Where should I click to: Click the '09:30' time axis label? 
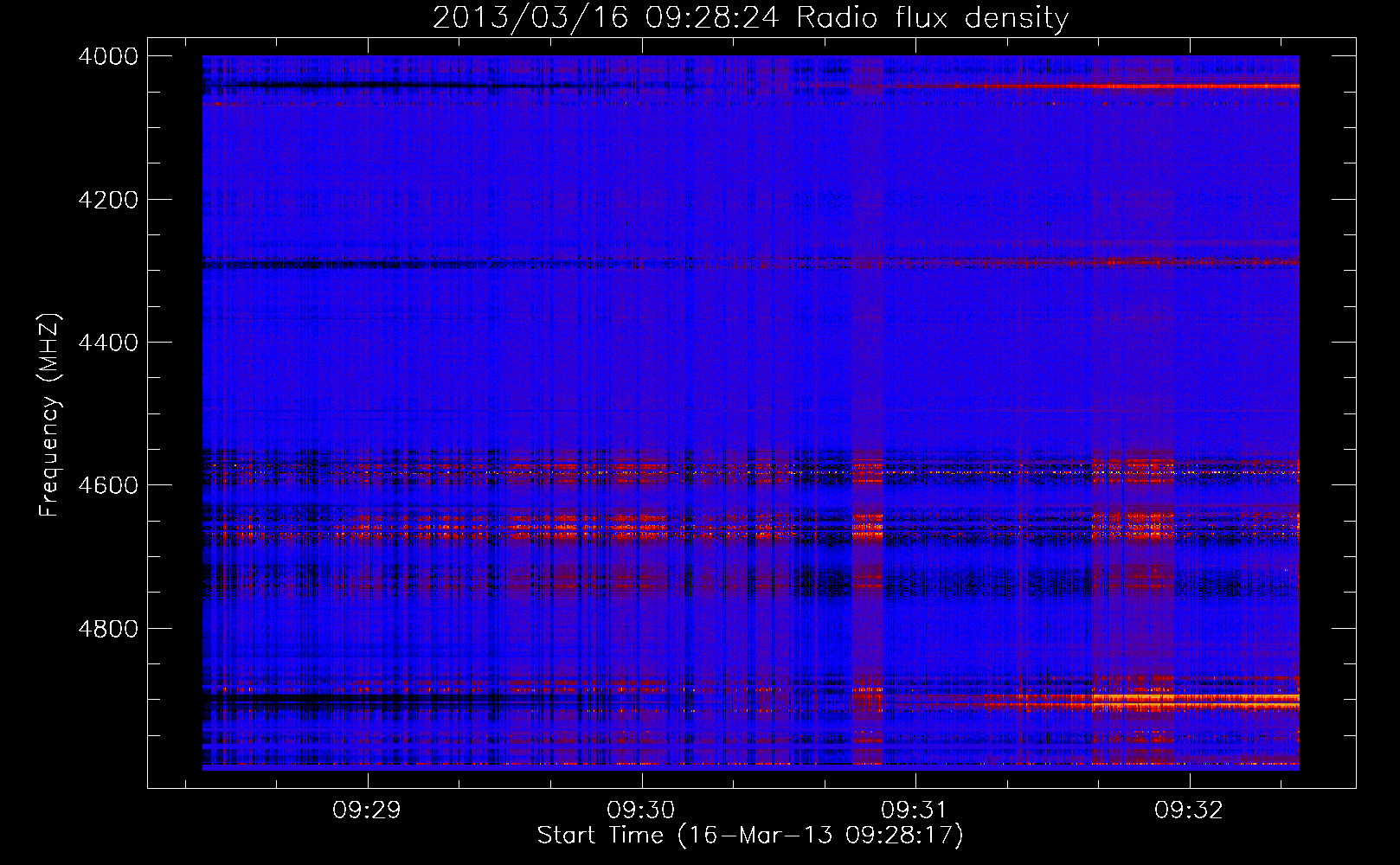point(641,810)
